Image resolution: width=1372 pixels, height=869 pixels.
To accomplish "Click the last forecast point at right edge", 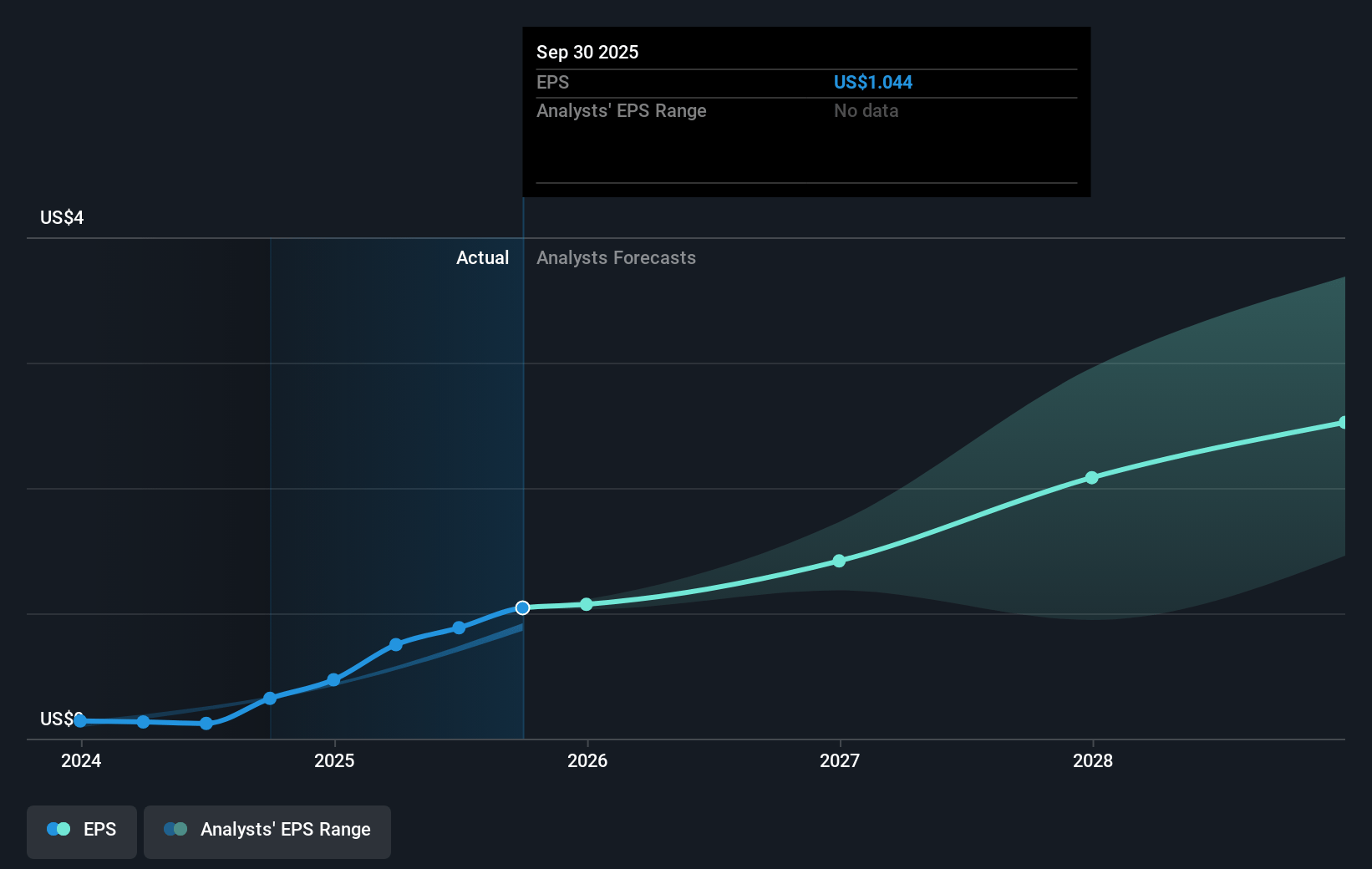I will tap(1343, 423).
